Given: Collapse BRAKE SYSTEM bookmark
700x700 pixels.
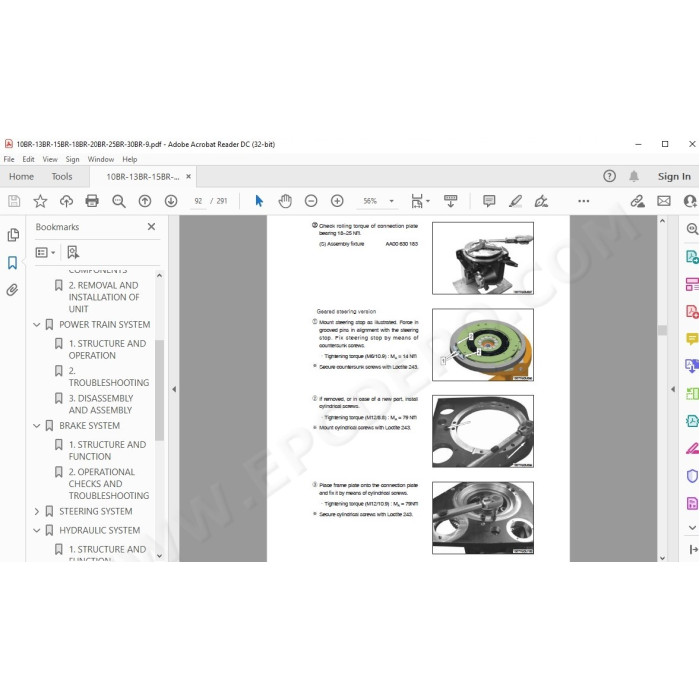Looking at the screenshot, I should (37, 426).
